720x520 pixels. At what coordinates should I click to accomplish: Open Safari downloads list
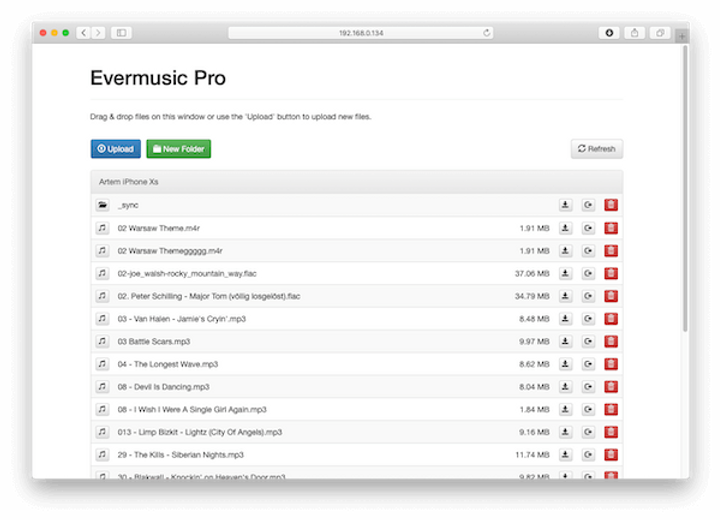pos(608,33)
